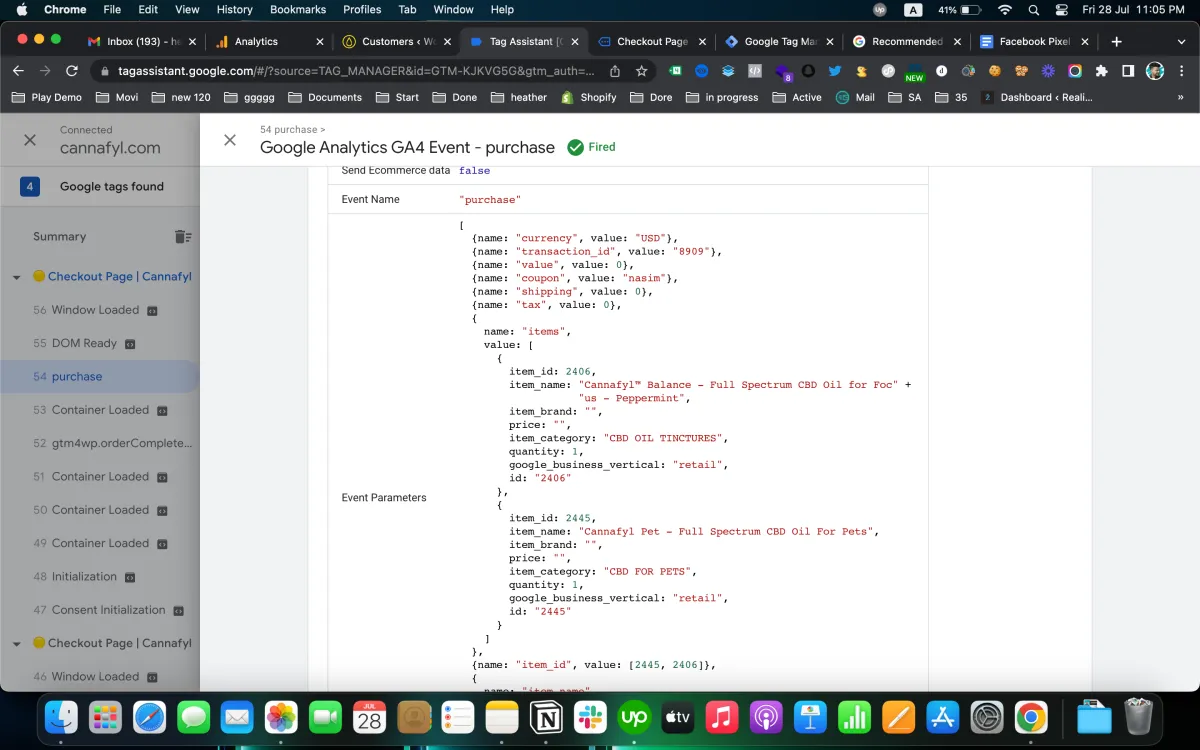Collapse the first Checkout Page | Cannafyl group
Screen dimensions: 1200x750
[17, 277]
